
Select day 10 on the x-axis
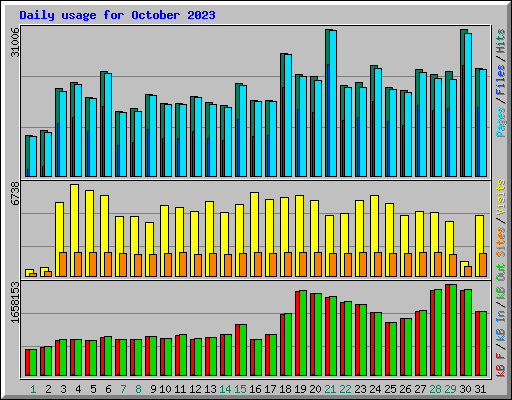tap(165, 389)
